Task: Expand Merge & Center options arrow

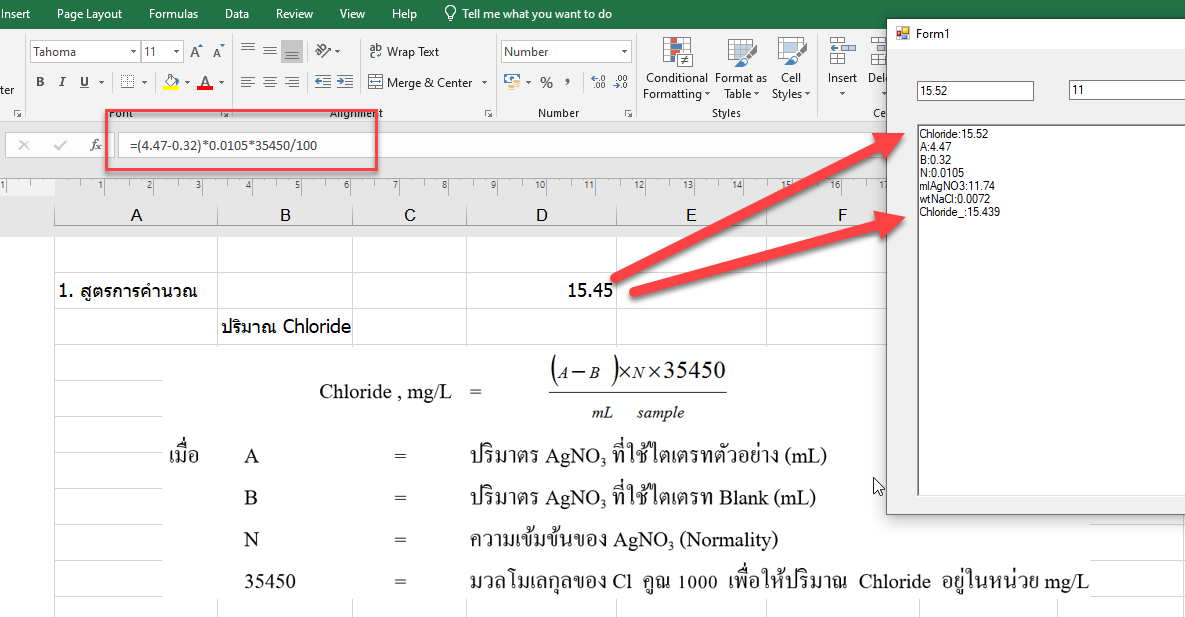Action: (484, 82)
